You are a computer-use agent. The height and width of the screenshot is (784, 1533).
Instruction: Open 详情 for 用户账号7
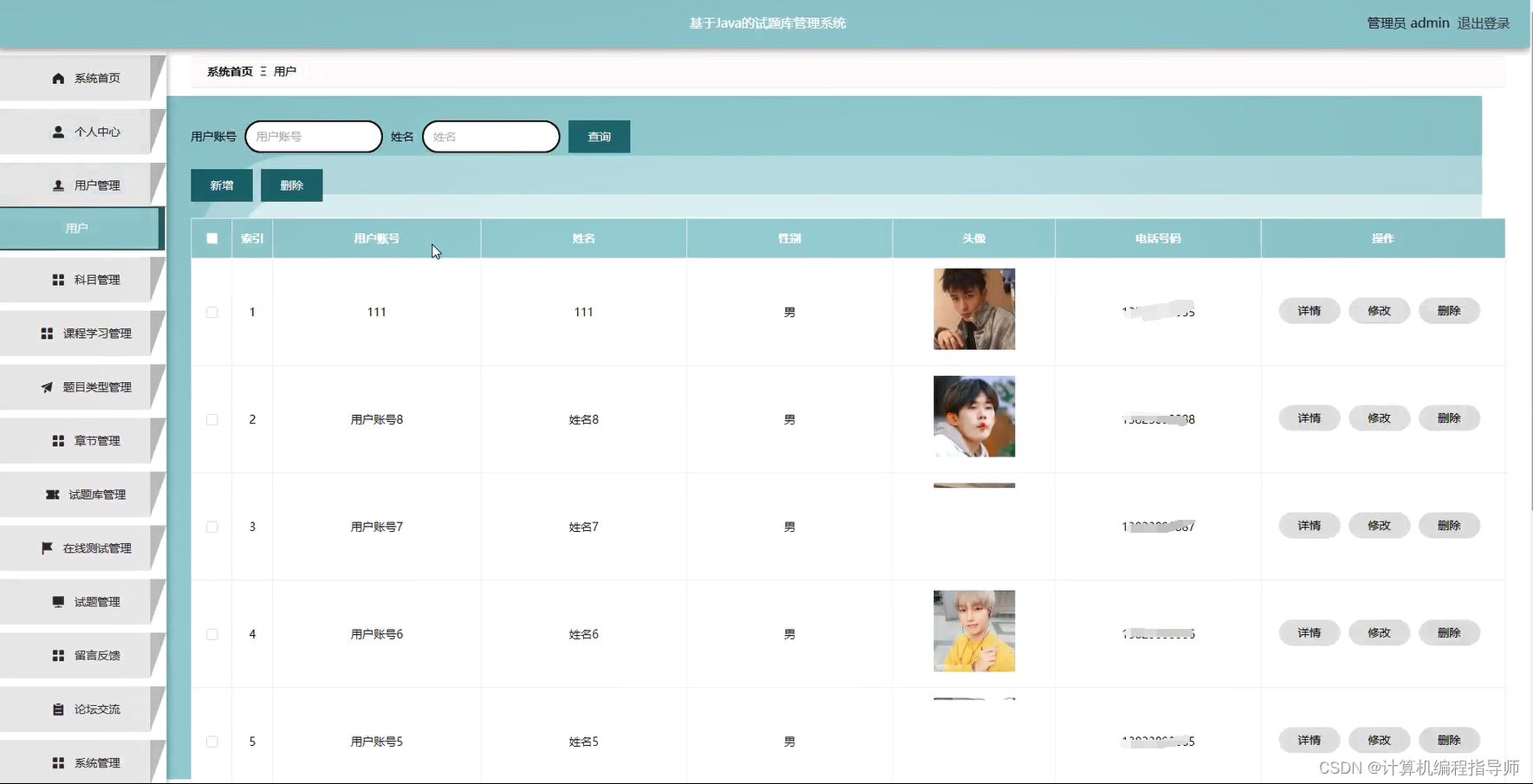[x=1309, y=526]
